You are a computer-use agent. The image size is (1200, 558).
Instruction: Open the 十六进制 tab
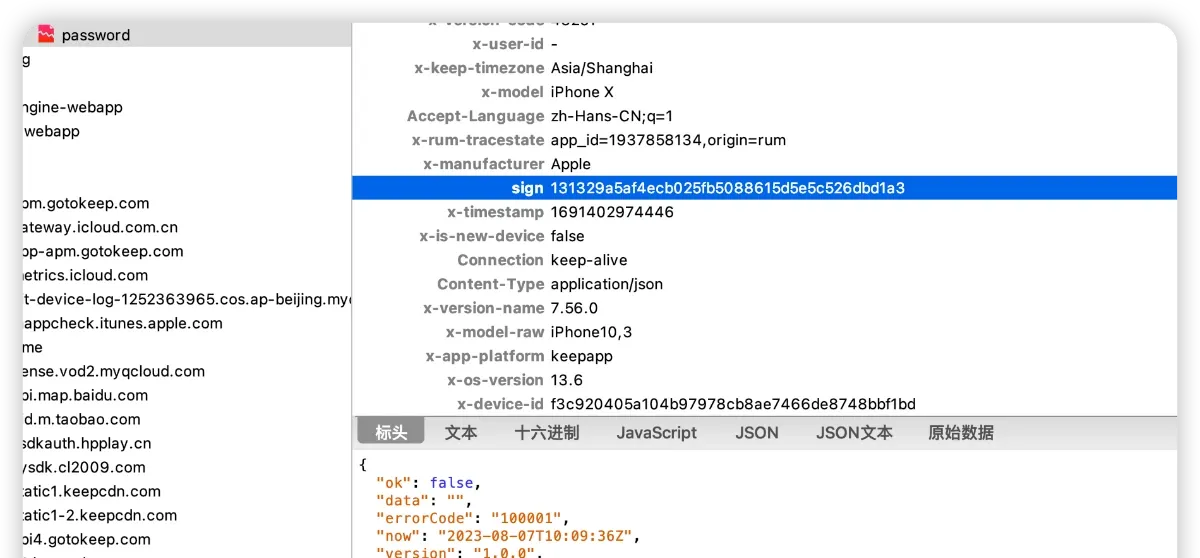(x=547, y=433)
